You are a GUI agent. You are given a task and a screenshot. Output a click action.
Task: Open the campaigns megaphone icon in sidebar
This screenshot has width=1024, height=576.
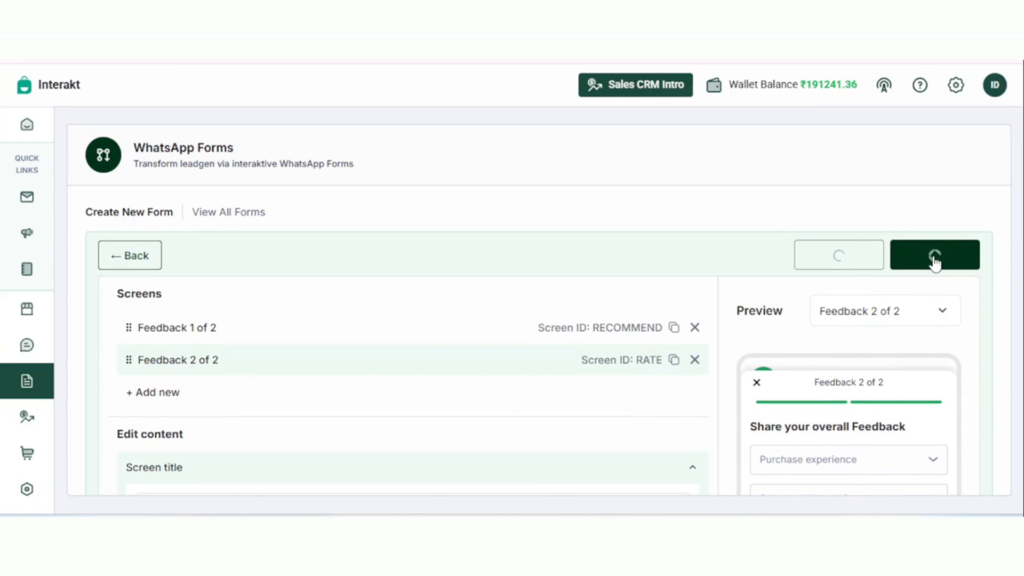(x=27, y=233)
